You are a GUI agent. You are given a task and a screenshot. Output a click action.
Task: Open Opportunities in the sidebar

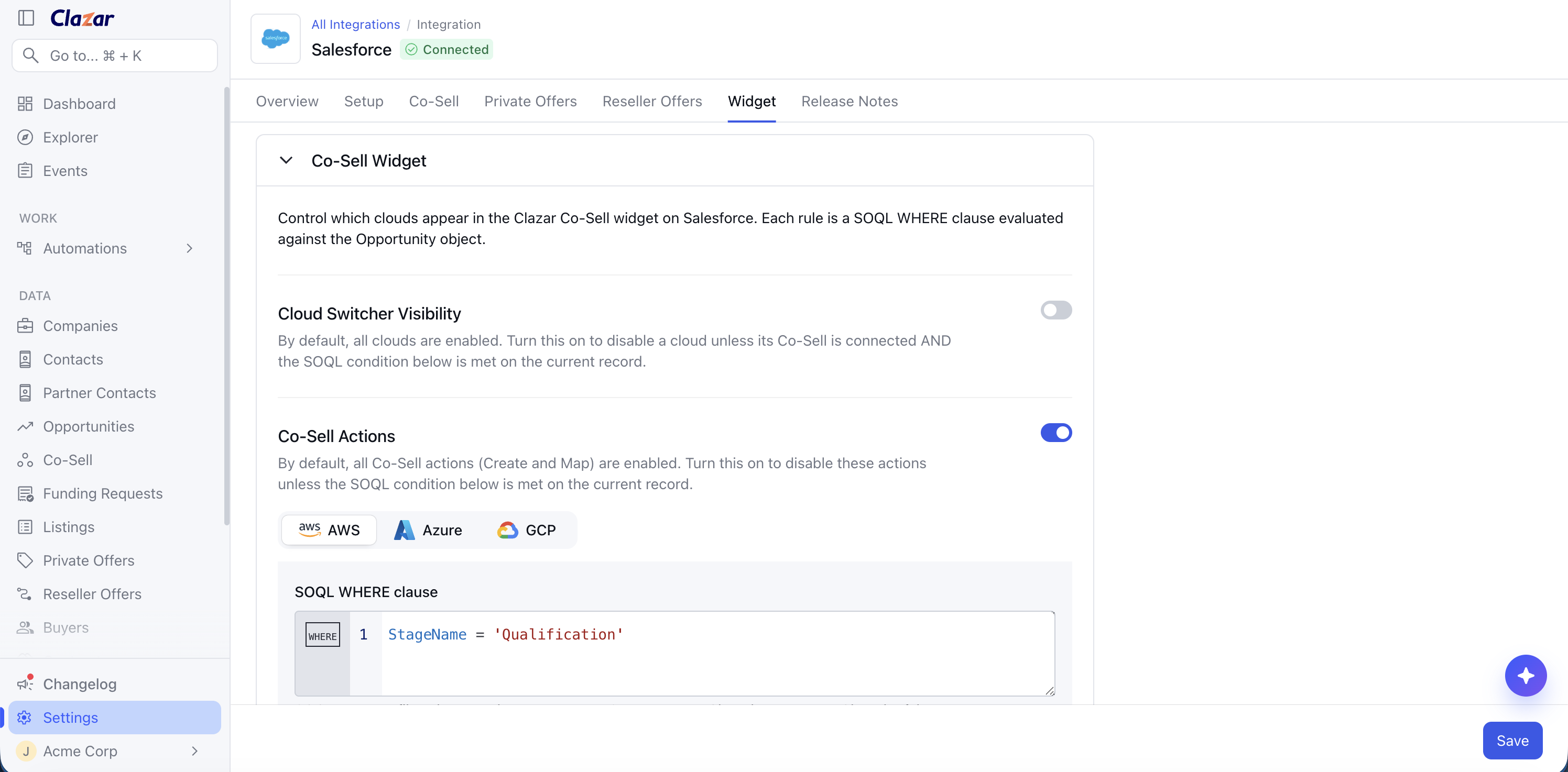tap(114, 426)
